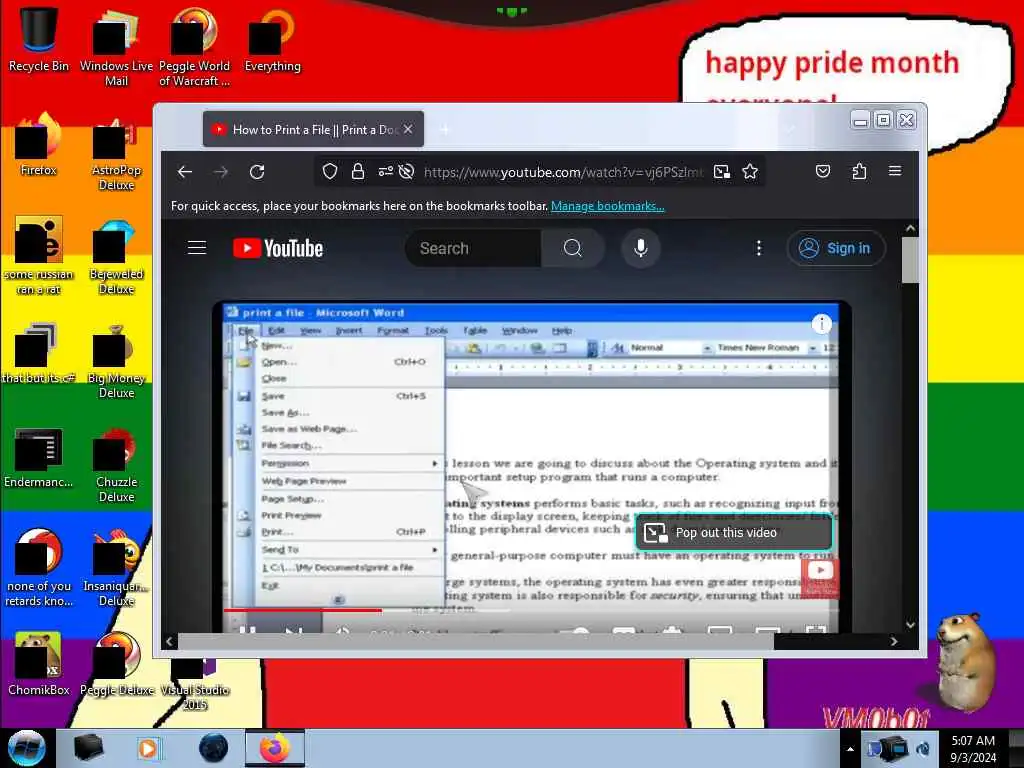1024x768 pixels.
Task: Show site security via the padlock icon
Action: [358, 172]
